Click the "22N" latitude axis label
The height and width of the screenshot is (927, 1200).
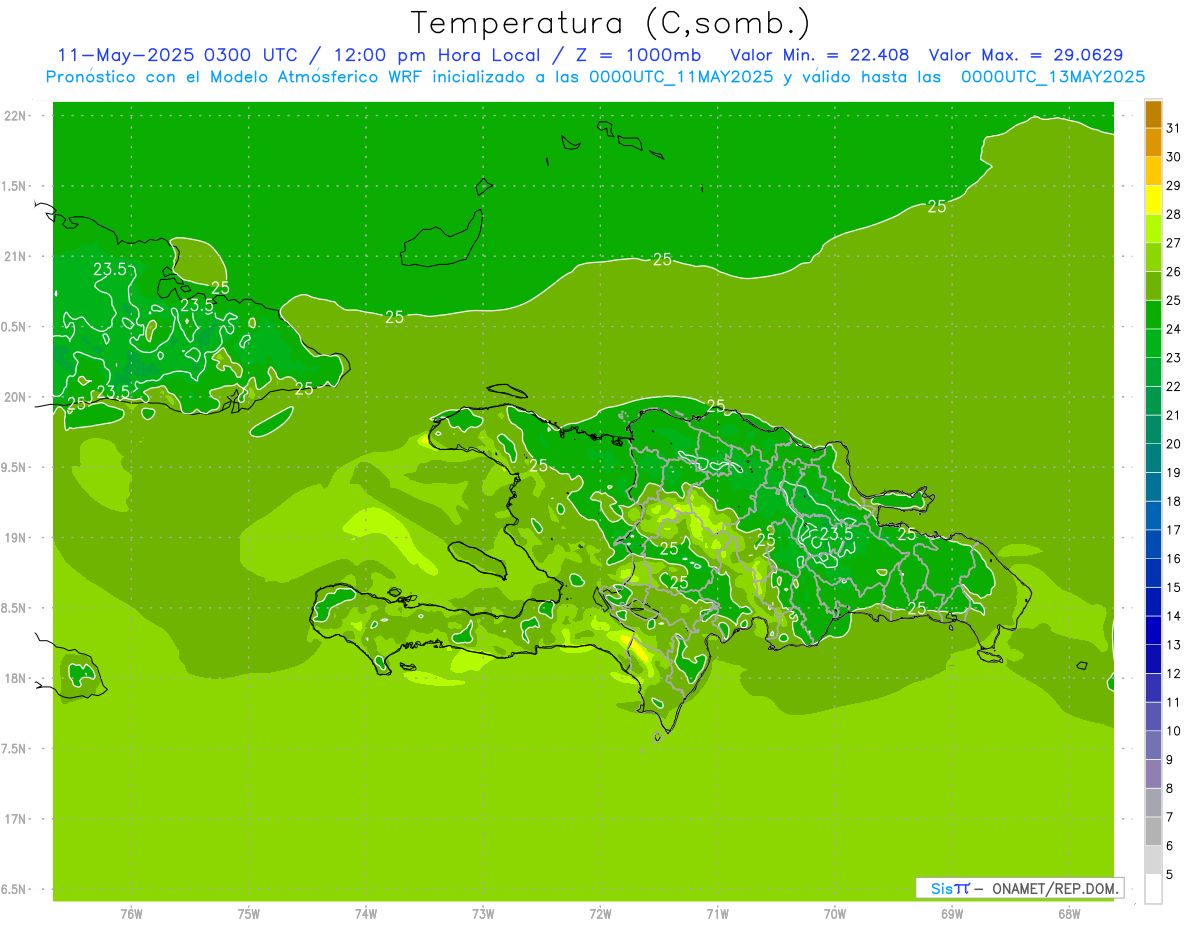[x=17, y=116]
